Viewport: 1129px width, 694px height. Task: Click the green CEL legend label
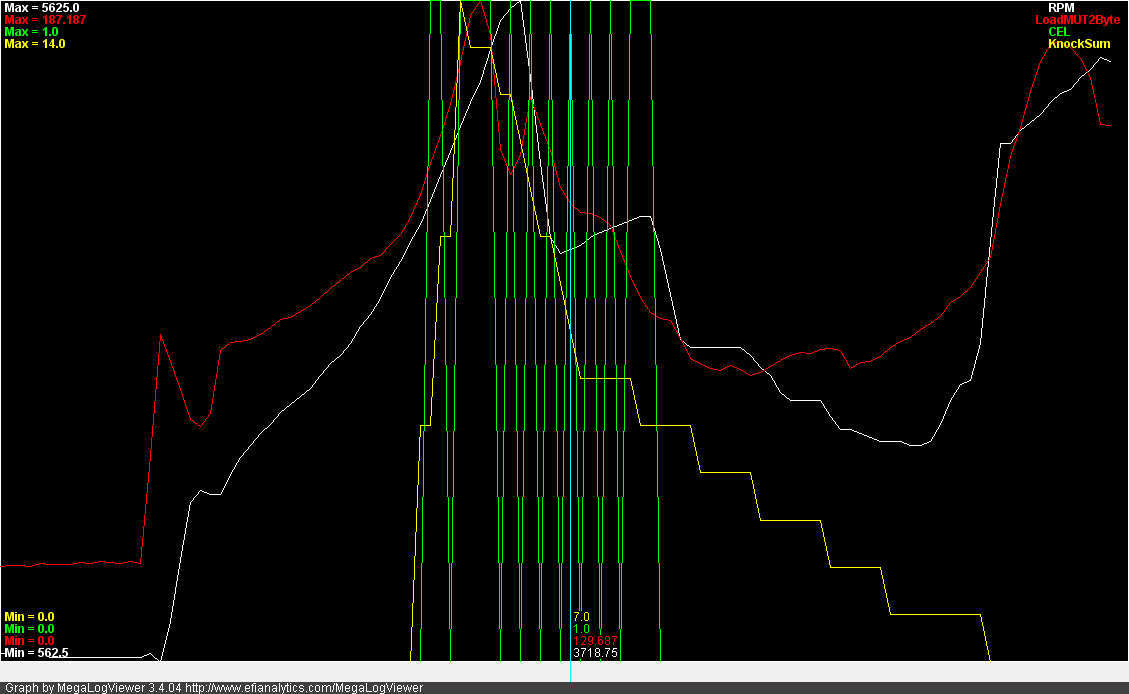click(1058, 32)
